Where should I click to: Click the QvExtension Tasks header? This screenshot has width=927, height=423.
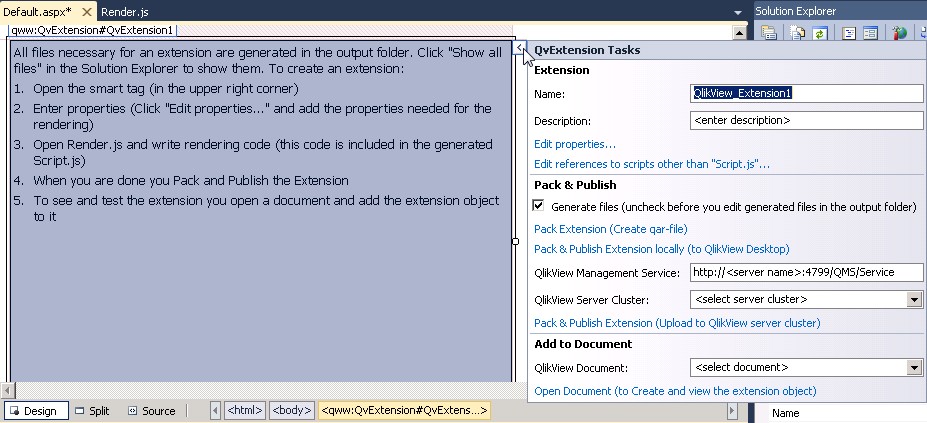point(587,50)
